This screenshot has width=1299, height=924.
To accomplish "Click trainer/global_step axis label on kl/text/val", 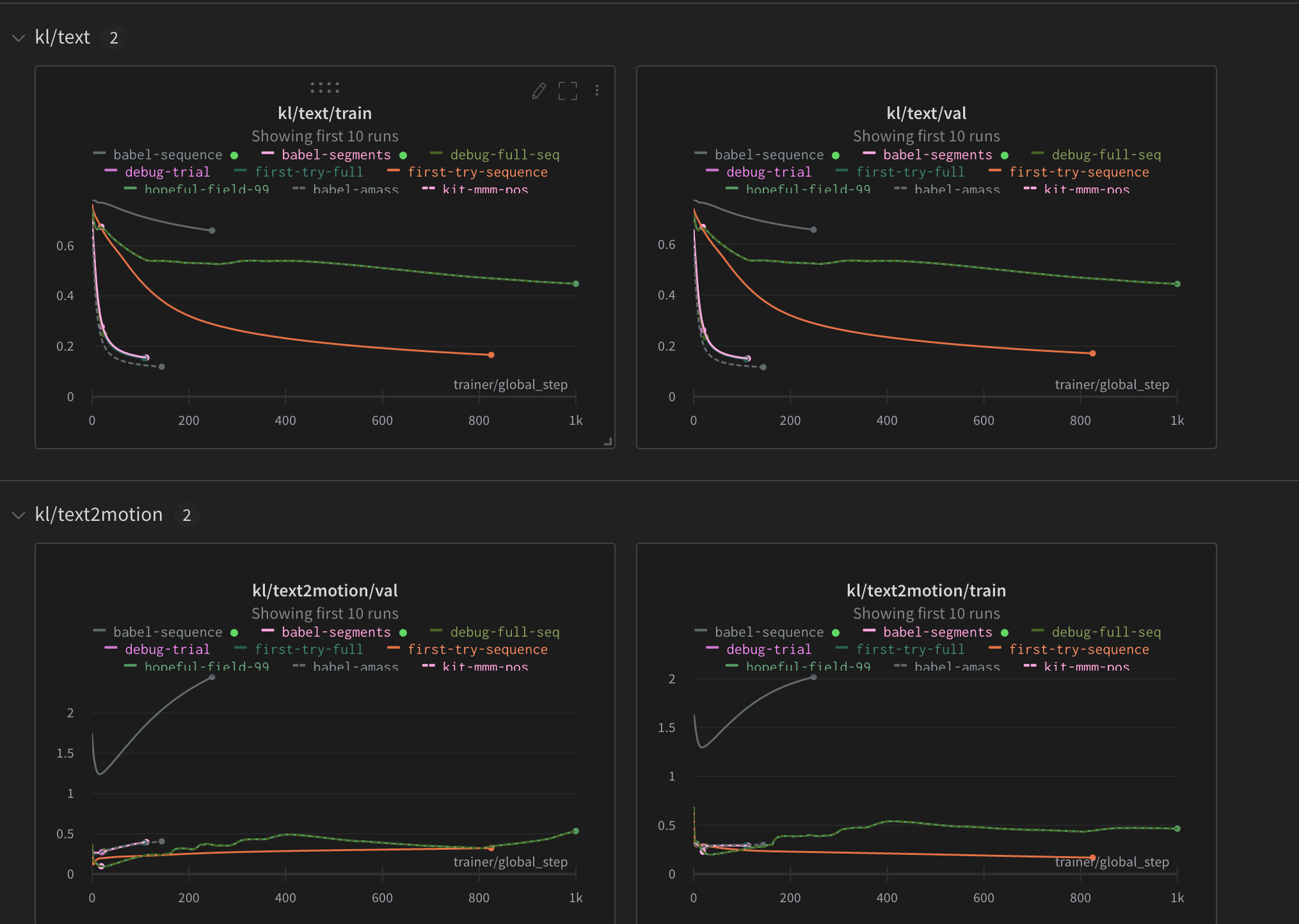I will point(1112,385).
